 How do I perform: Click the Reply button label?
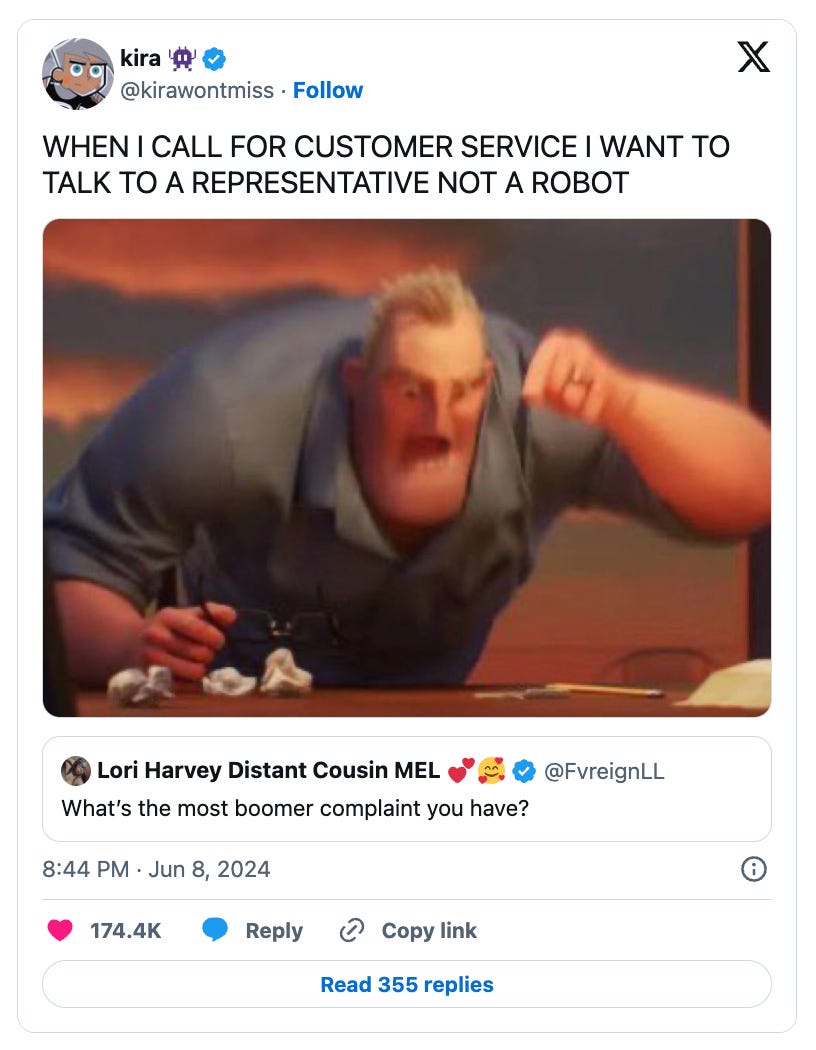coord(274,931)
